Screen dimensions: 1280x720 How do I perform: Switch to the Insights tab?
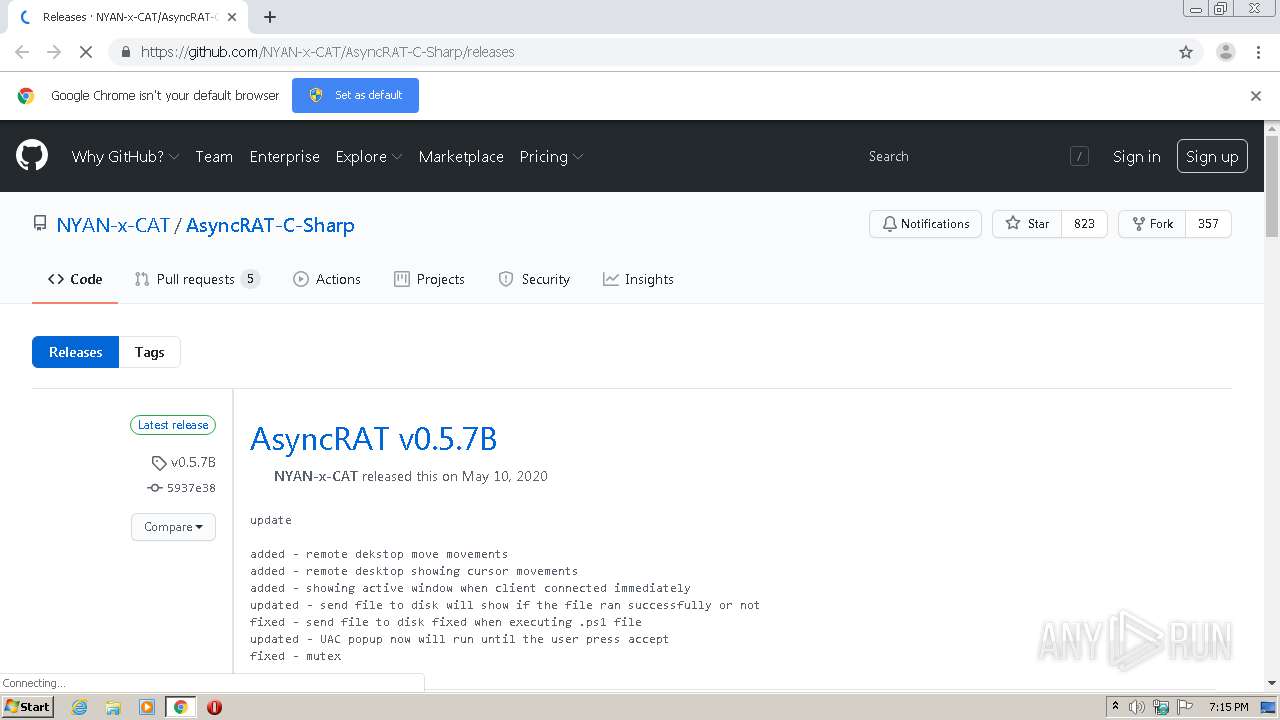638,279
